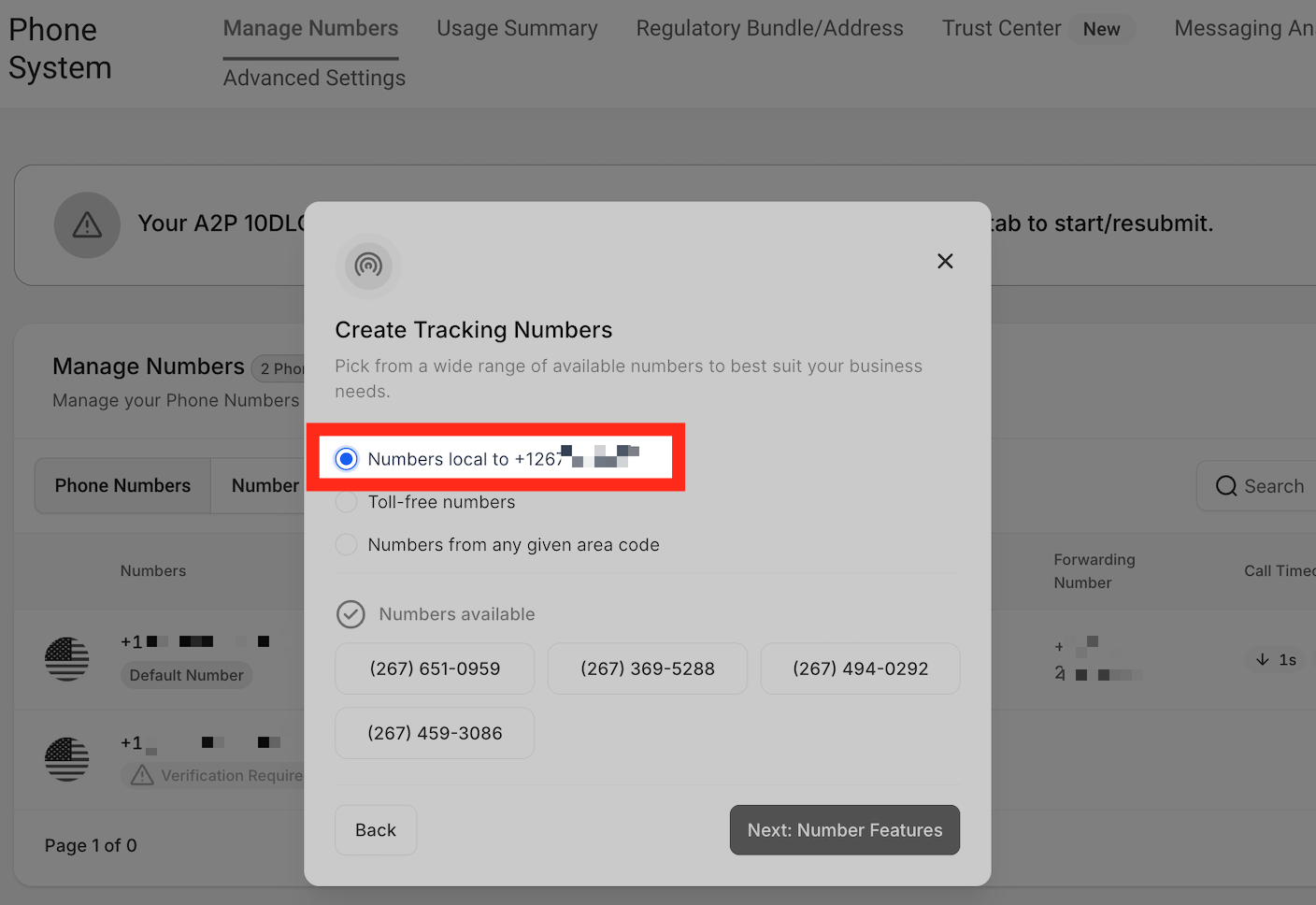
Task: Click the US flag icon on the second number row
Action: click(x=66, y=759)
